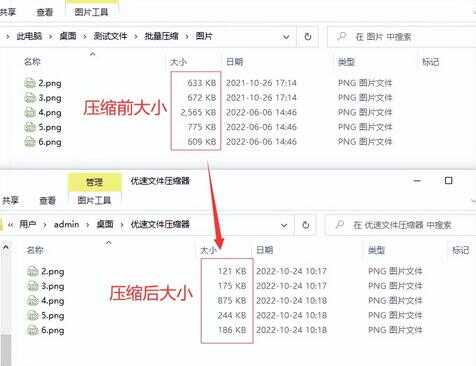Click 633 KB size cell
The width and height of the screenshot is (476, 366).
click(202, 83)
